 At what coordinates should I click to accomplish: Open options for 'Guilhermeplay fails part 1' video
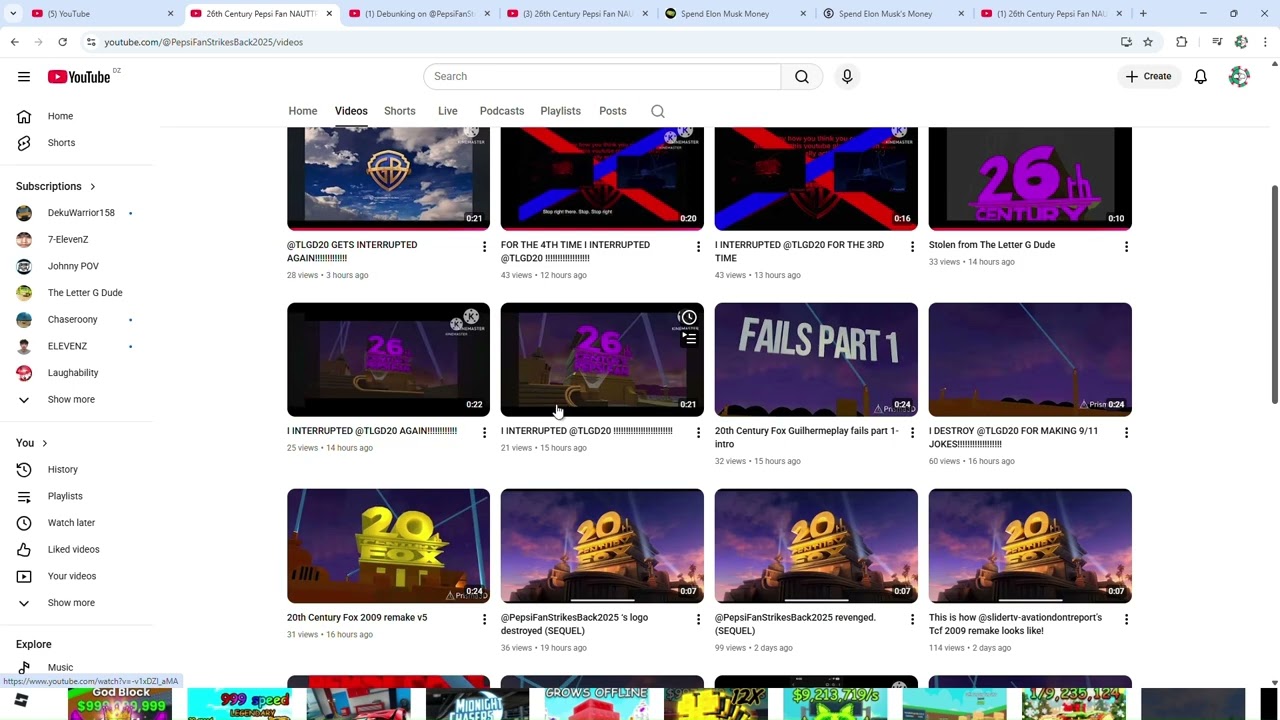coord(912,432)
